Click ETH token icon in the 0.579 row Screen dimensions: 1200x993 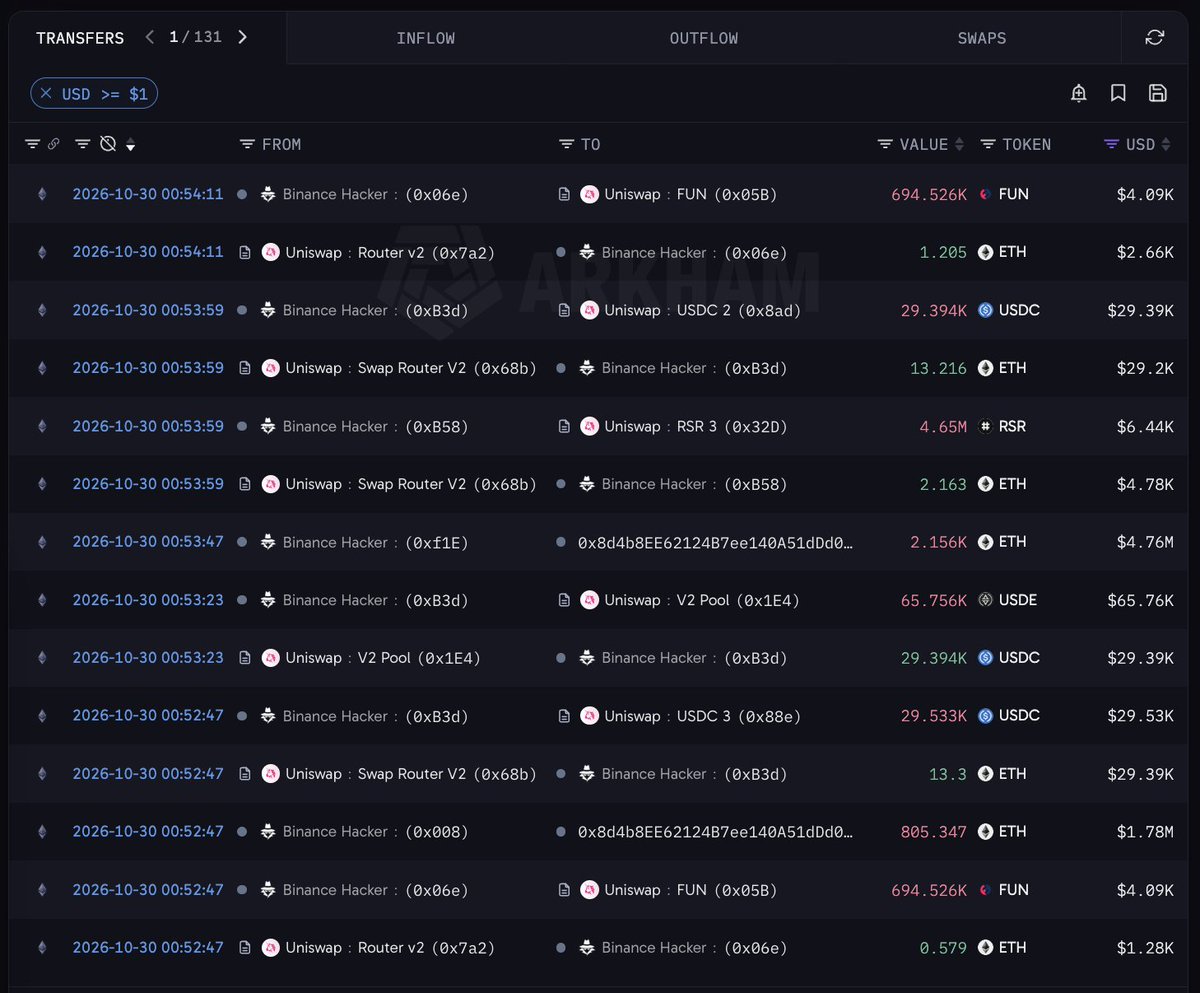coord(985,948)
